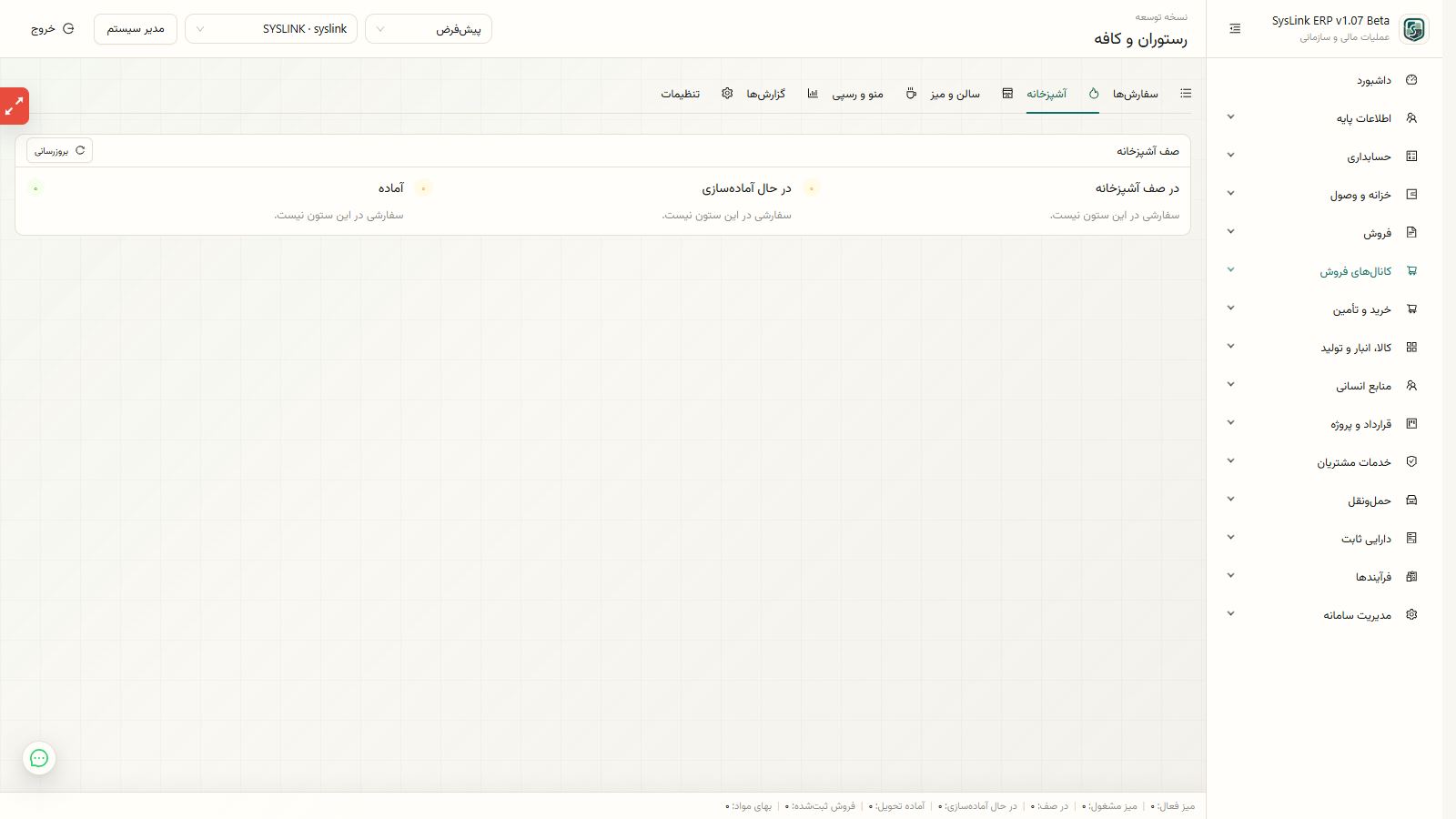Screen dimensions: 1456x819
Task: Click the red fullscreen expand icon
Action: click(15, 106)
